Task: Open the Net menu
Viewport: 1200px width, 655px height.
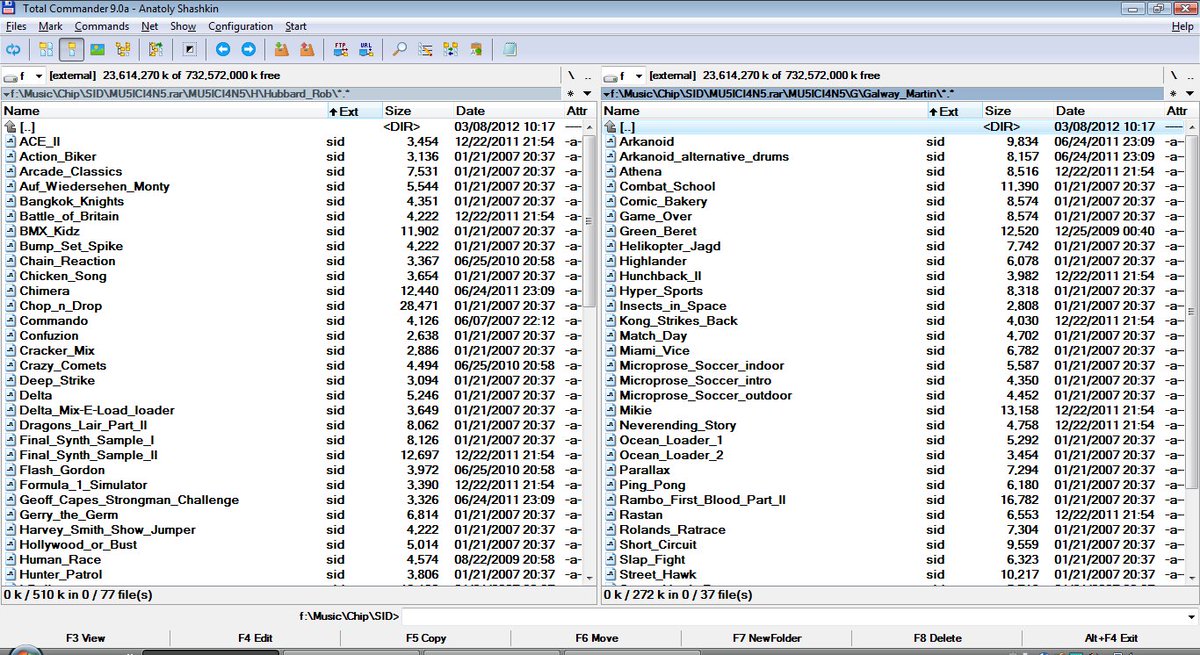Action: click(x=150, y=26)
